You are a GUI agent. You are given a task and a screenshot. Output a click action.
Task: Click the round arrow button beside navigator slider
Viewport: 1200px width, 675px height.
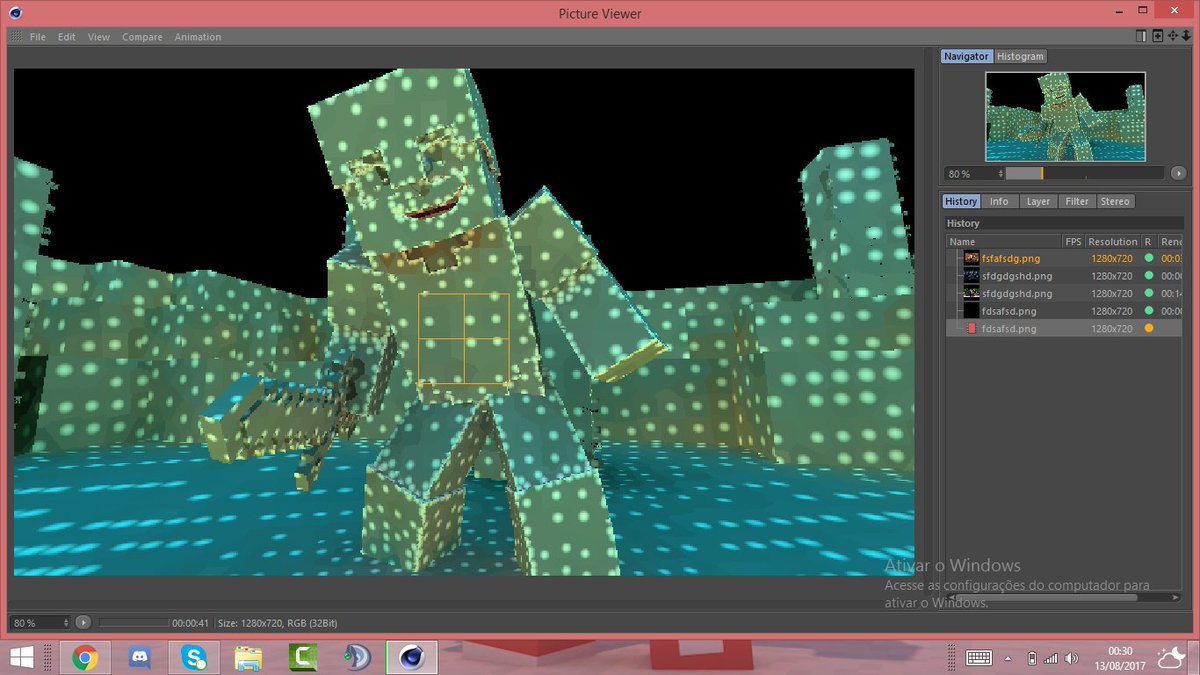coord(1178,173)
